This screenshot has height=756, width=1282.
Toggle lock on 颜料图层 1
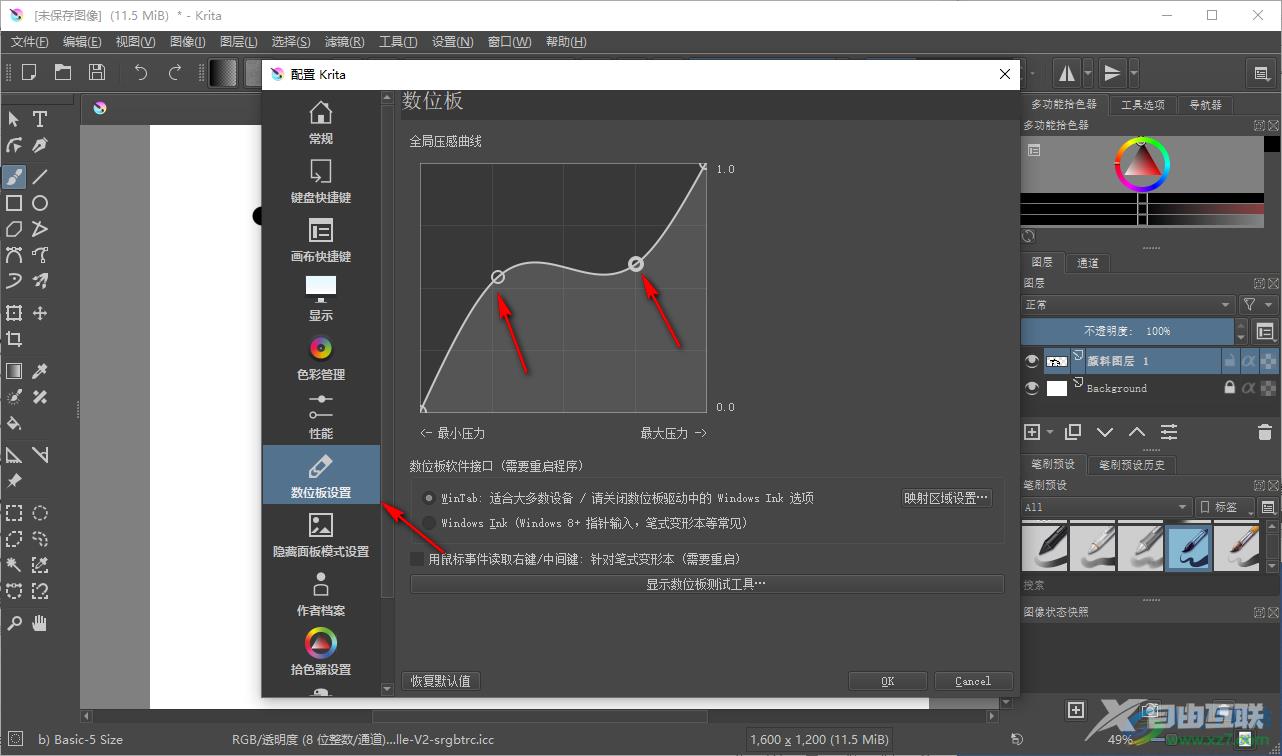coord(1230,361)
